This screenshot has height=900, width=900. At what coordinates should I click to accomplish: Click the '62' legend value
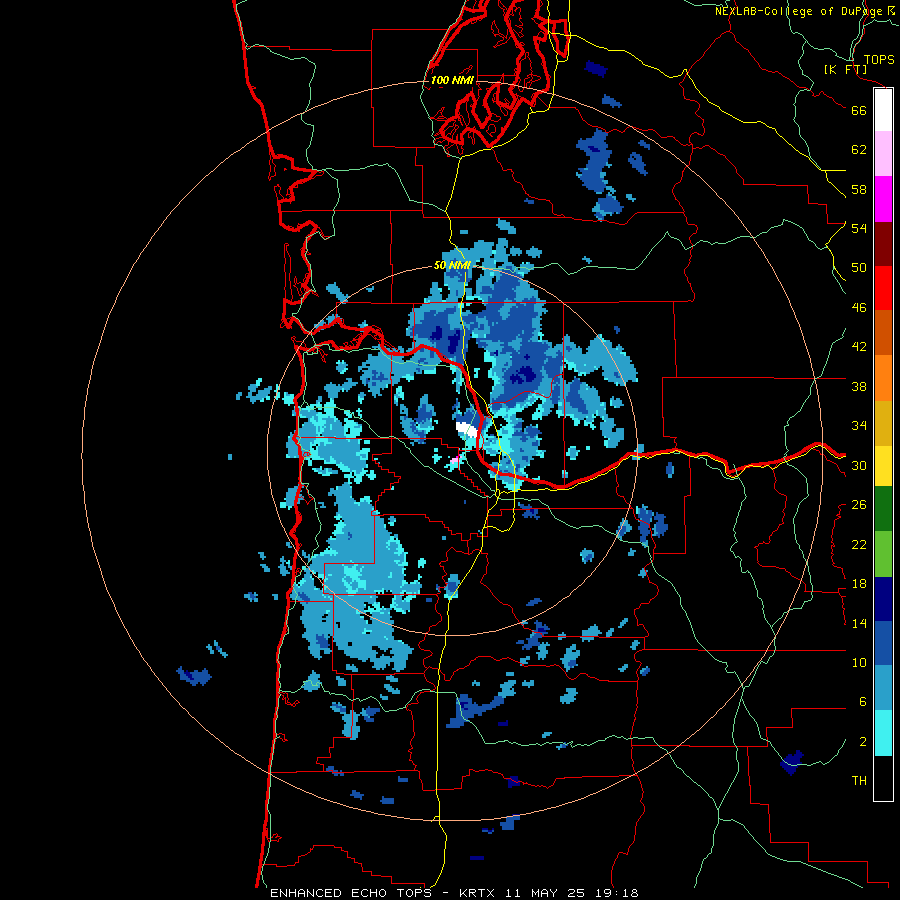point(859,150)
